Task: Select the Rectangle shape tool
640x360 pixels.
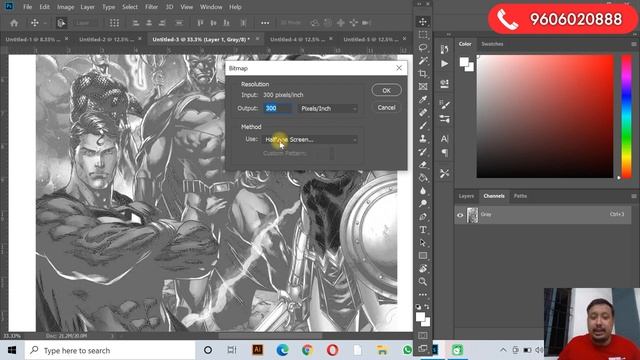Action: click(423, 256)
